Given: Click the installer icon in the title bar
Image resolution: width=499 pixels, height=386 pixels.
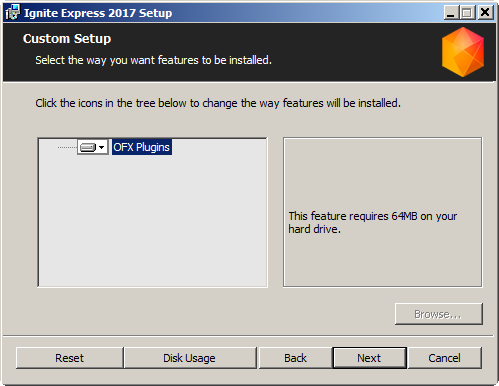Looking at the screenshot, I should click(x=13, y=13).
